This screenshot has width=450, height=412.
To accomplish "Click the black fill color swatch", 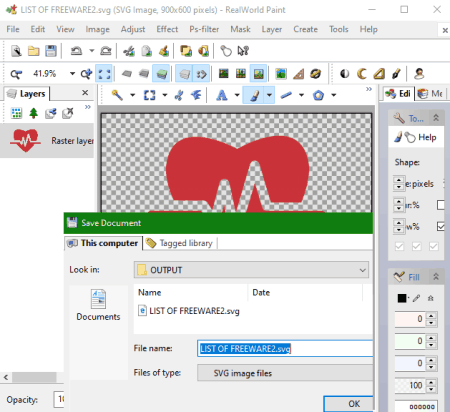I will [402, 298].
